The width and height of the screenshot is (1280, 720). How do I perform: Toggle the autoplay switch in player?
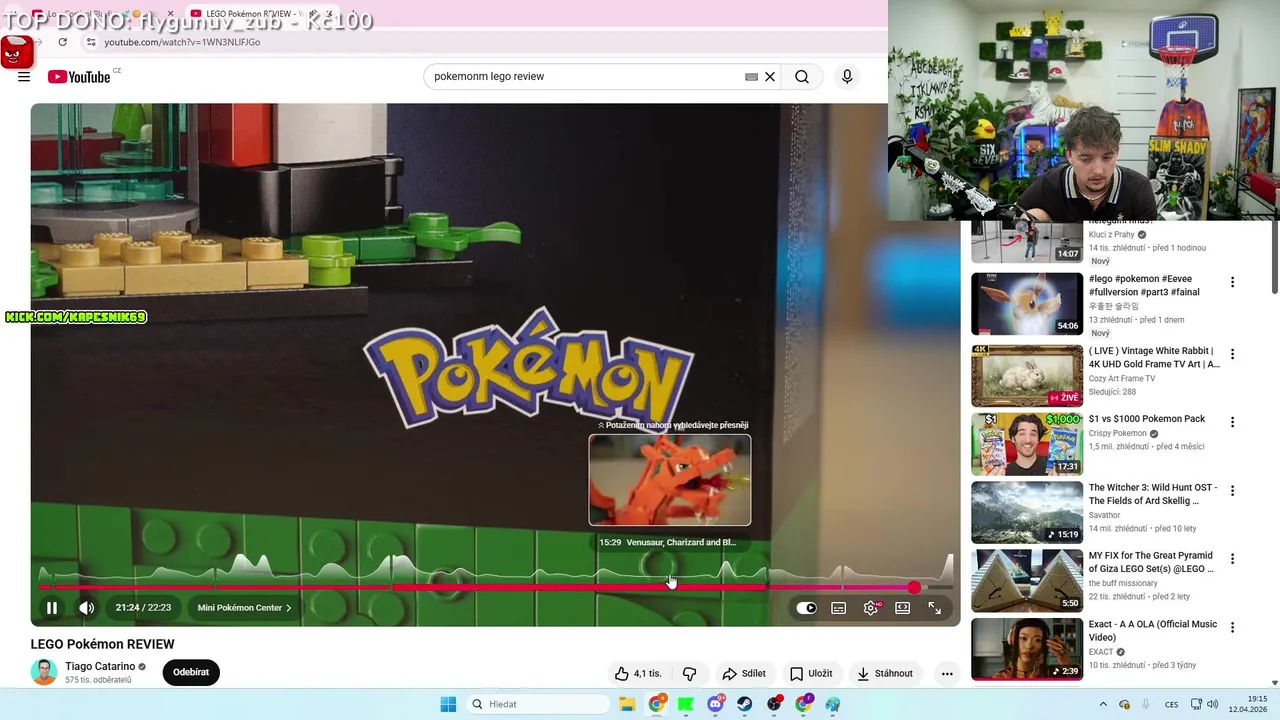[x=806, y=607]
